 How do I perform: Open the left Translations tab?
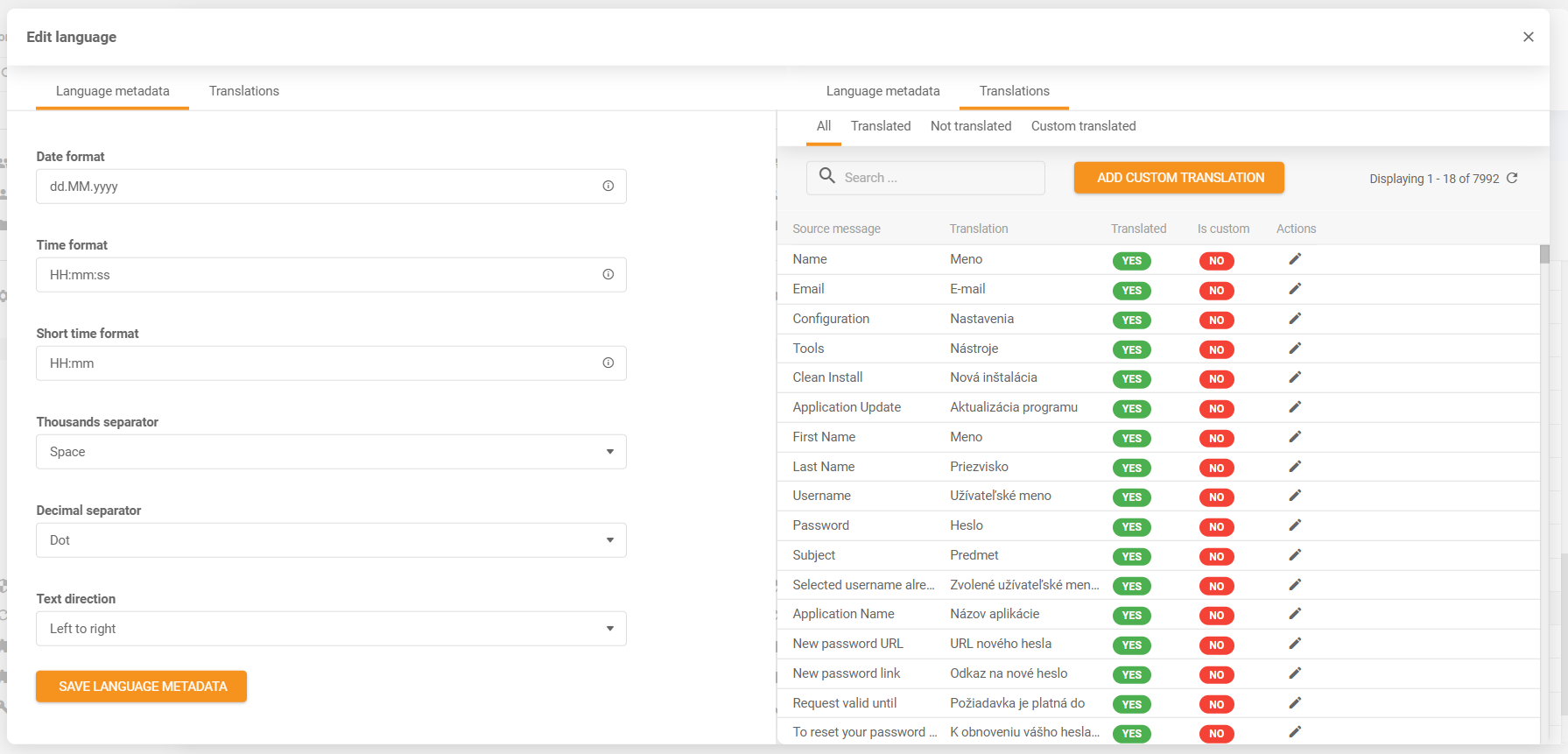tap(243, 91)
